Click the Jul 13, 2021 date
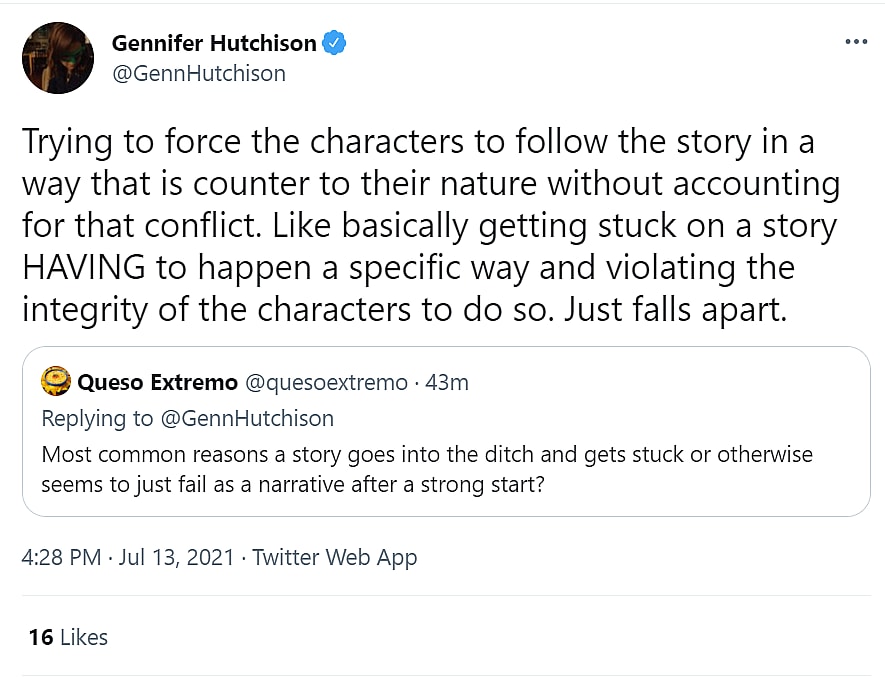The height and width of the screenshot is (677, 885). point(176,558)
